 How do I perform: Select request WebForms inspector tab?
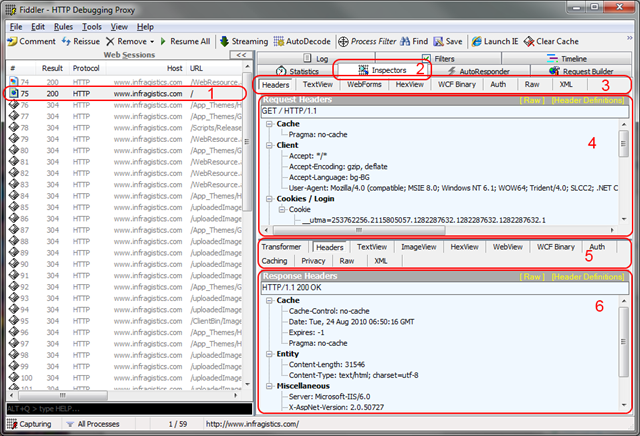(364, 85)
